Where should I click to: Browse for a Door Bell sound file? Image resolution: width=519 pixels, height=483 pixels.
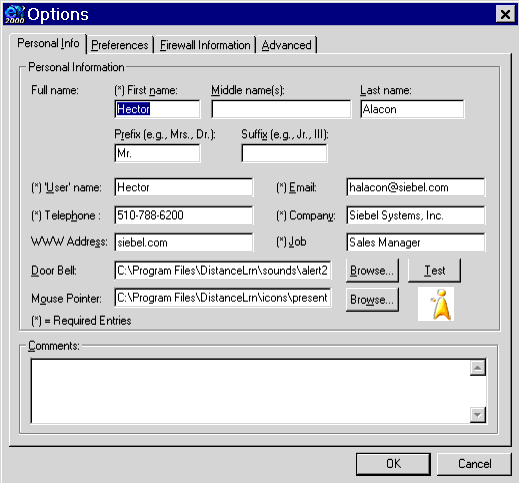[x=372, y=270]
